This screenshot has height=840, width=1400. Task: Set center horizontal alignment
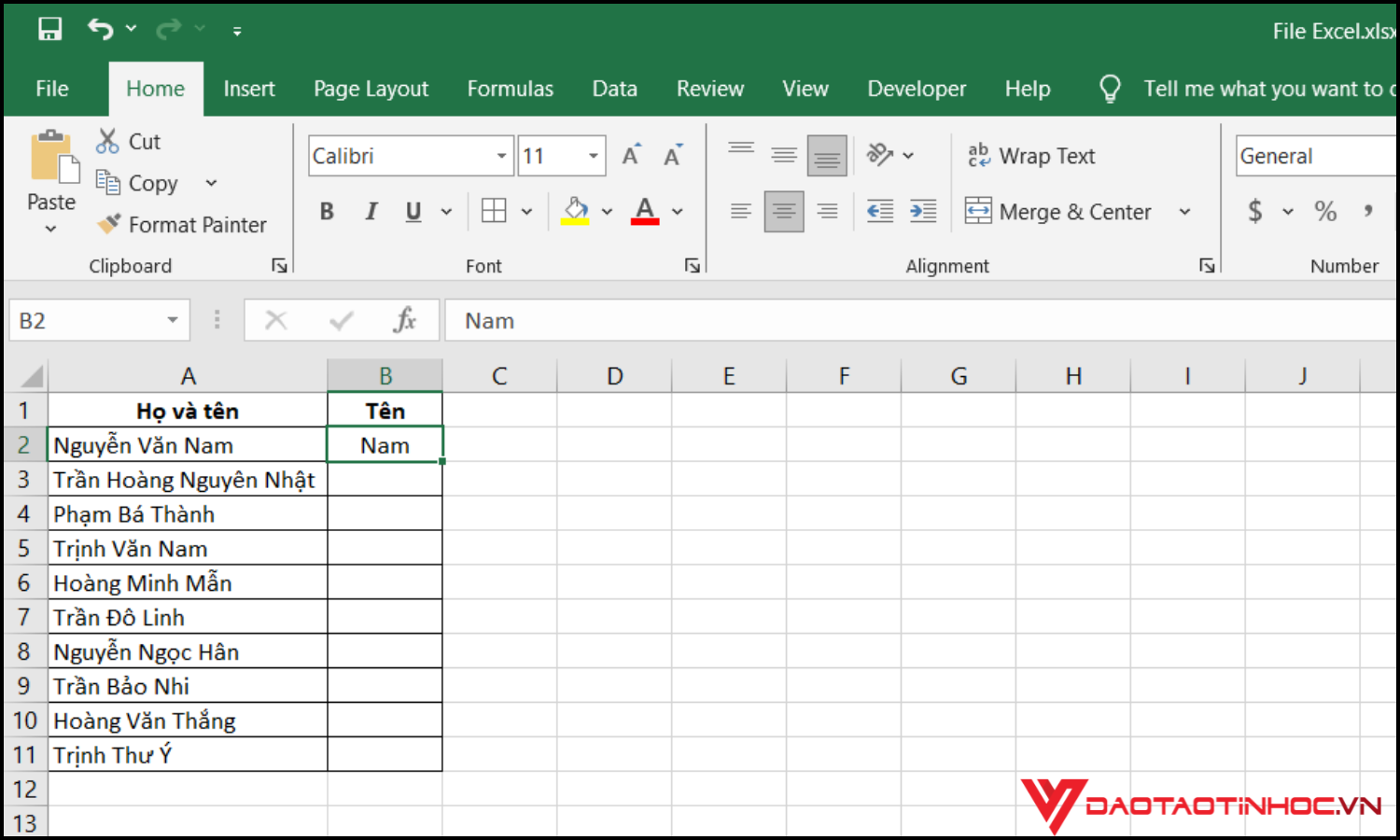click(784, 211)
